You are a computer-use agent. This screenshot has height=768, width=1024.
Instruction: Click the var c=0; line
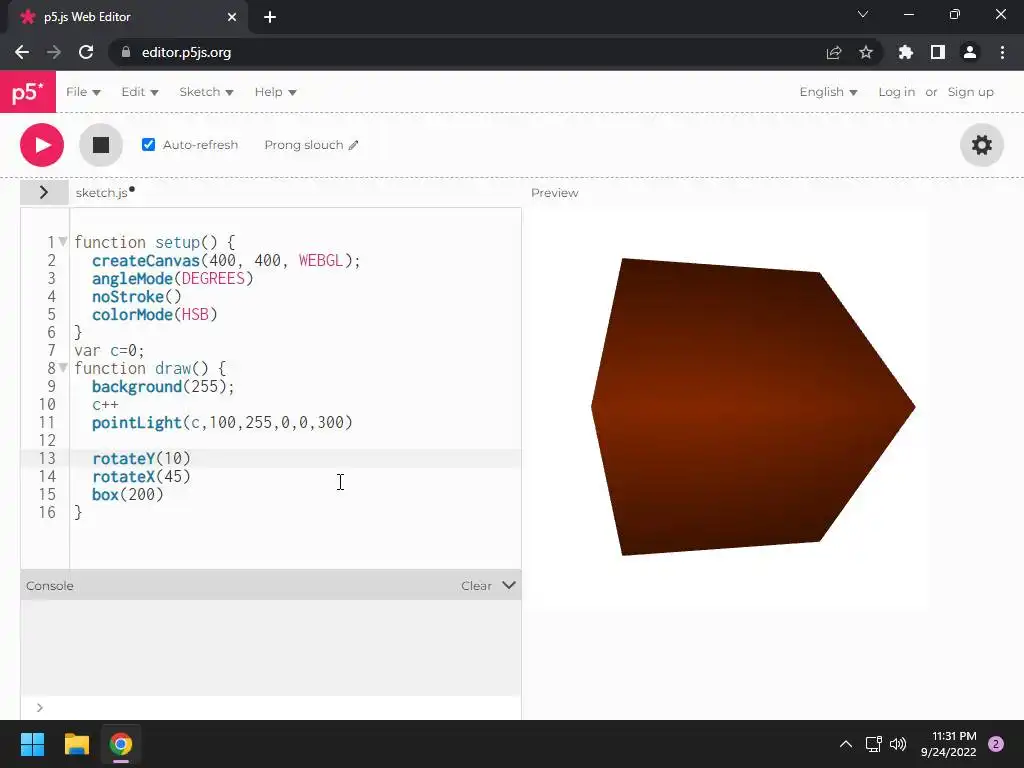coord(109,351)
